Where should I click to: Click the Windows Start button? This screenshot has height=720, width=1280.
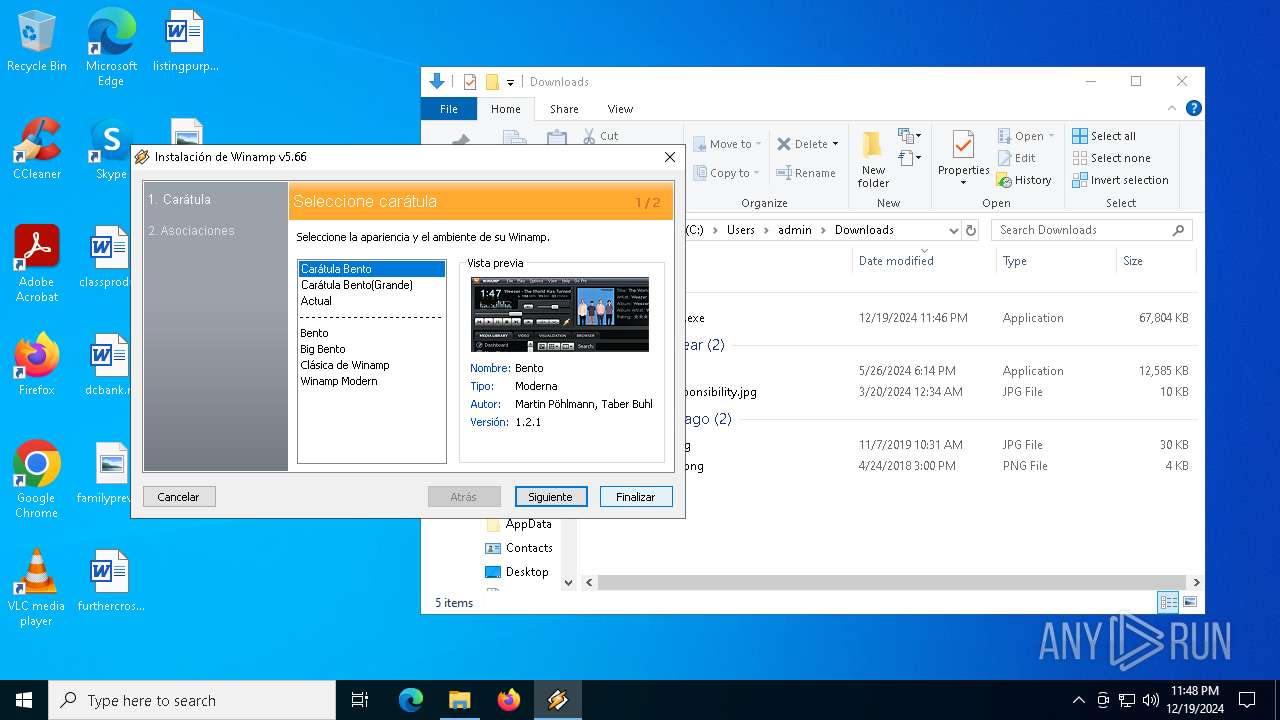24,700
